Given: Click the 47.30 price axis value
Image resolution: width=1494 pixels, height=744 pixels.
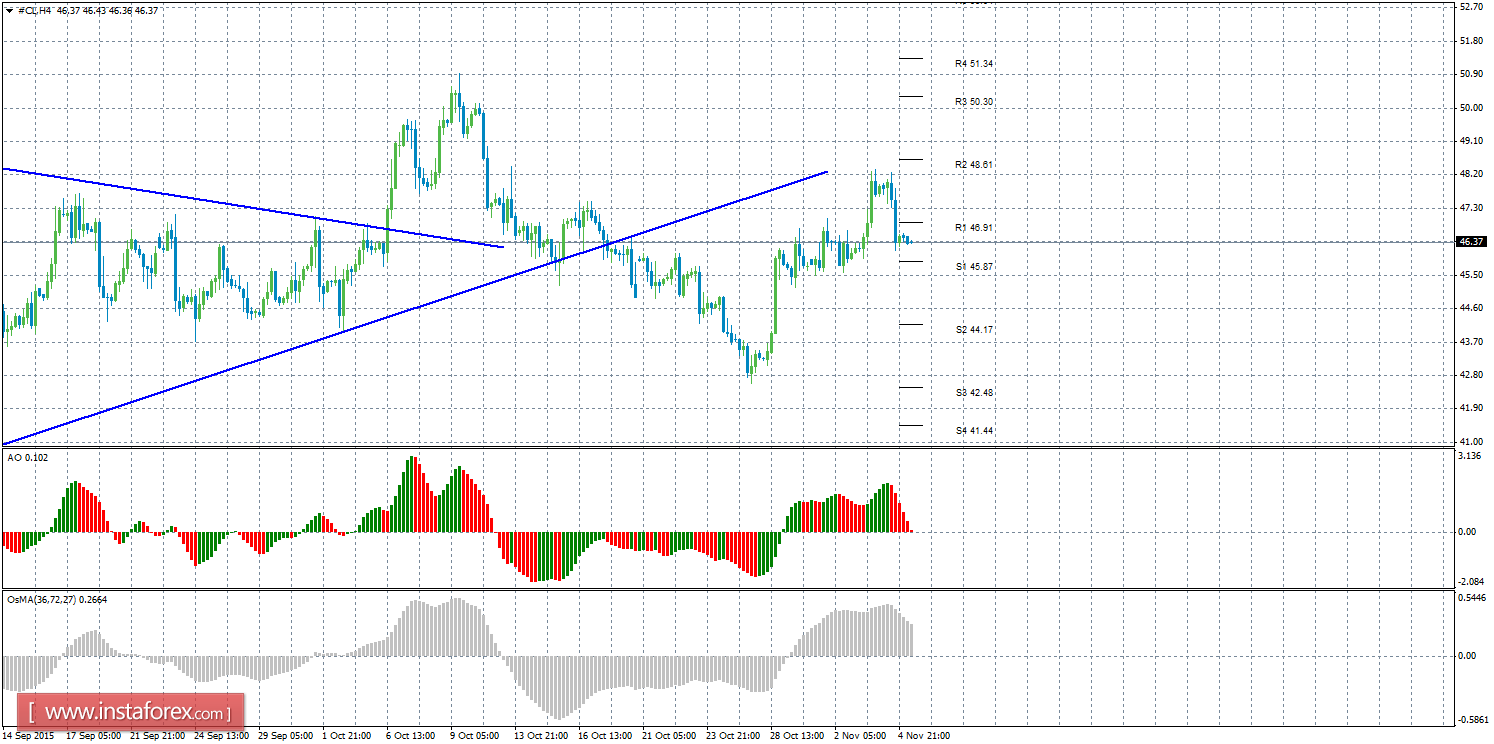Looking at the screenshot, I should click(1470, 208).
